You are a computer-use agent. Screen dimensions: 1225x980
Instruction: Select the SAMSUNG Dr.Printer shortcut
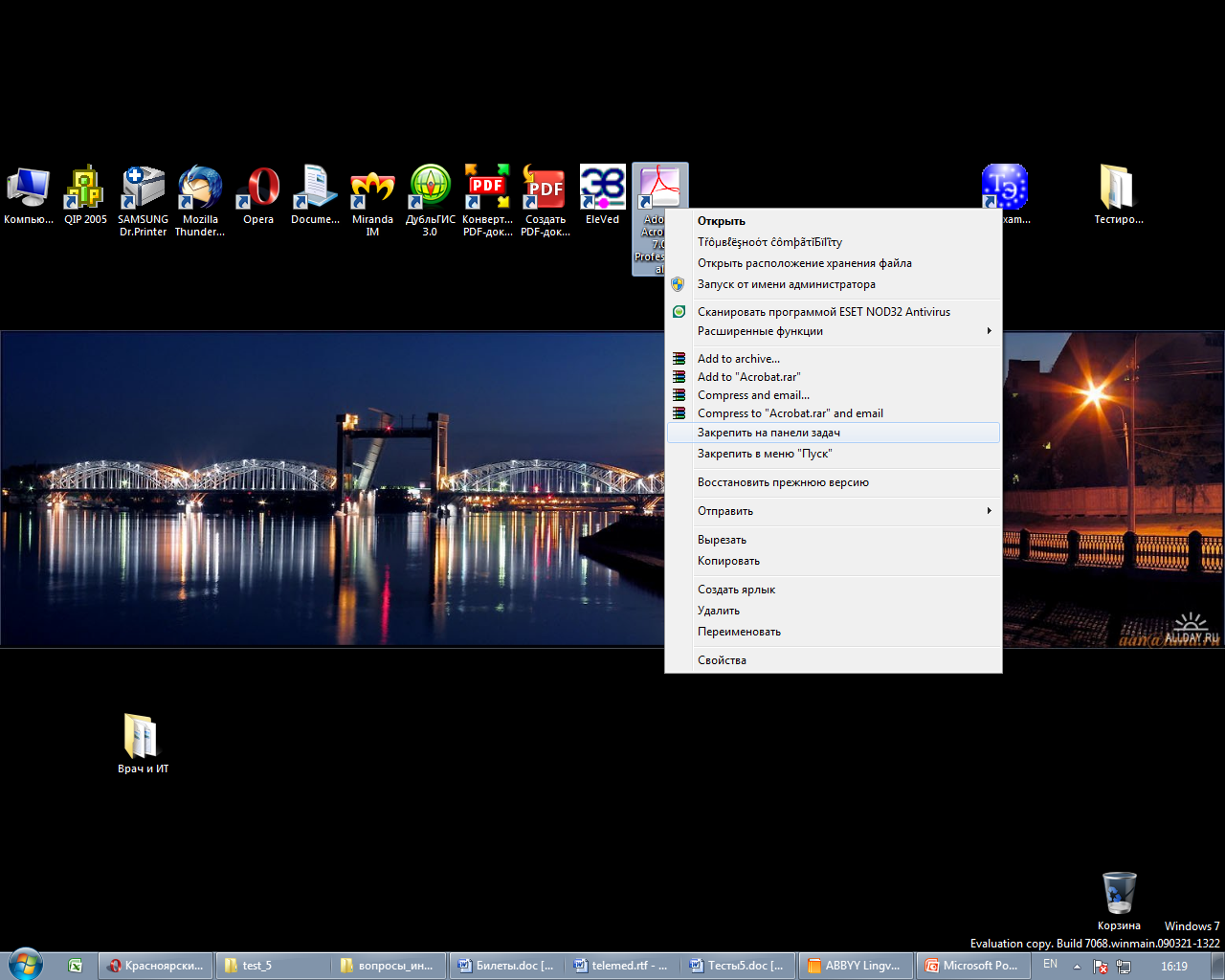point(144,201)
